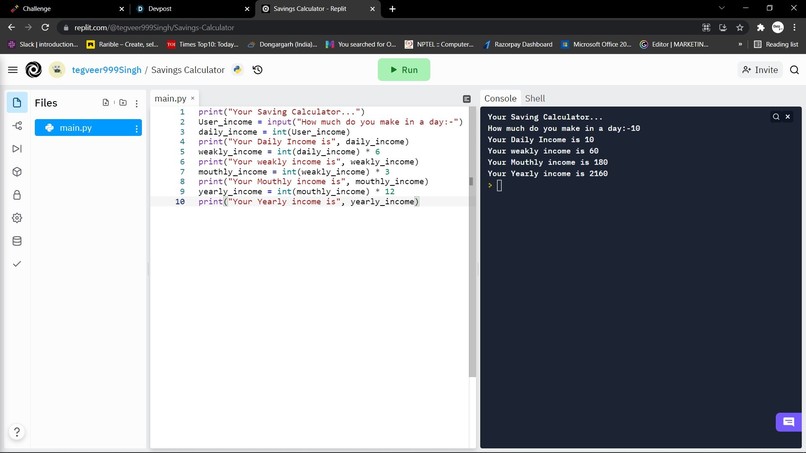The width and height of the screenshot is (806, 453).
Task: Bookmark this page with the star icon
Action: 740,27
